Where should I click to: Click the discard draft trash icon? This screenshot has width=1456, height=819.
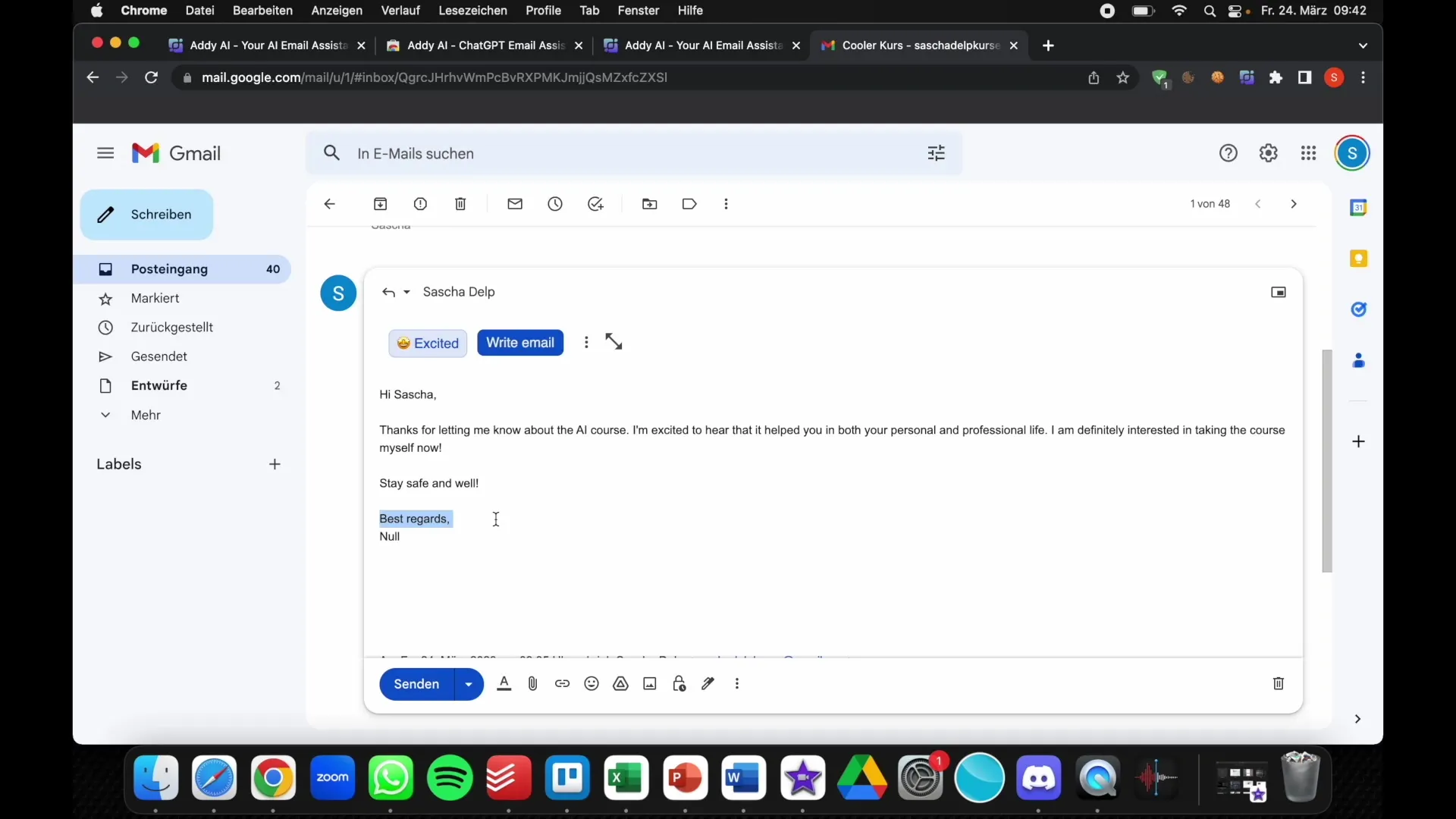(1278, 683)
